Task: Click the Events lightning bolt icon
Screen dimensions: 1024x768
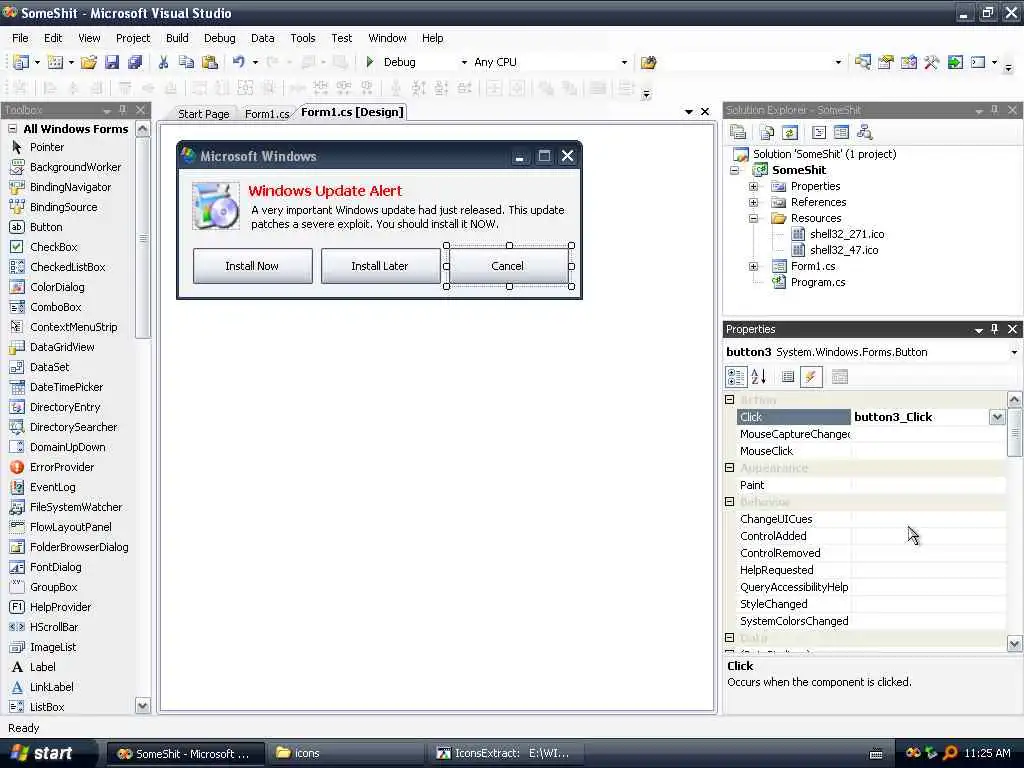Action: point(810,377)
